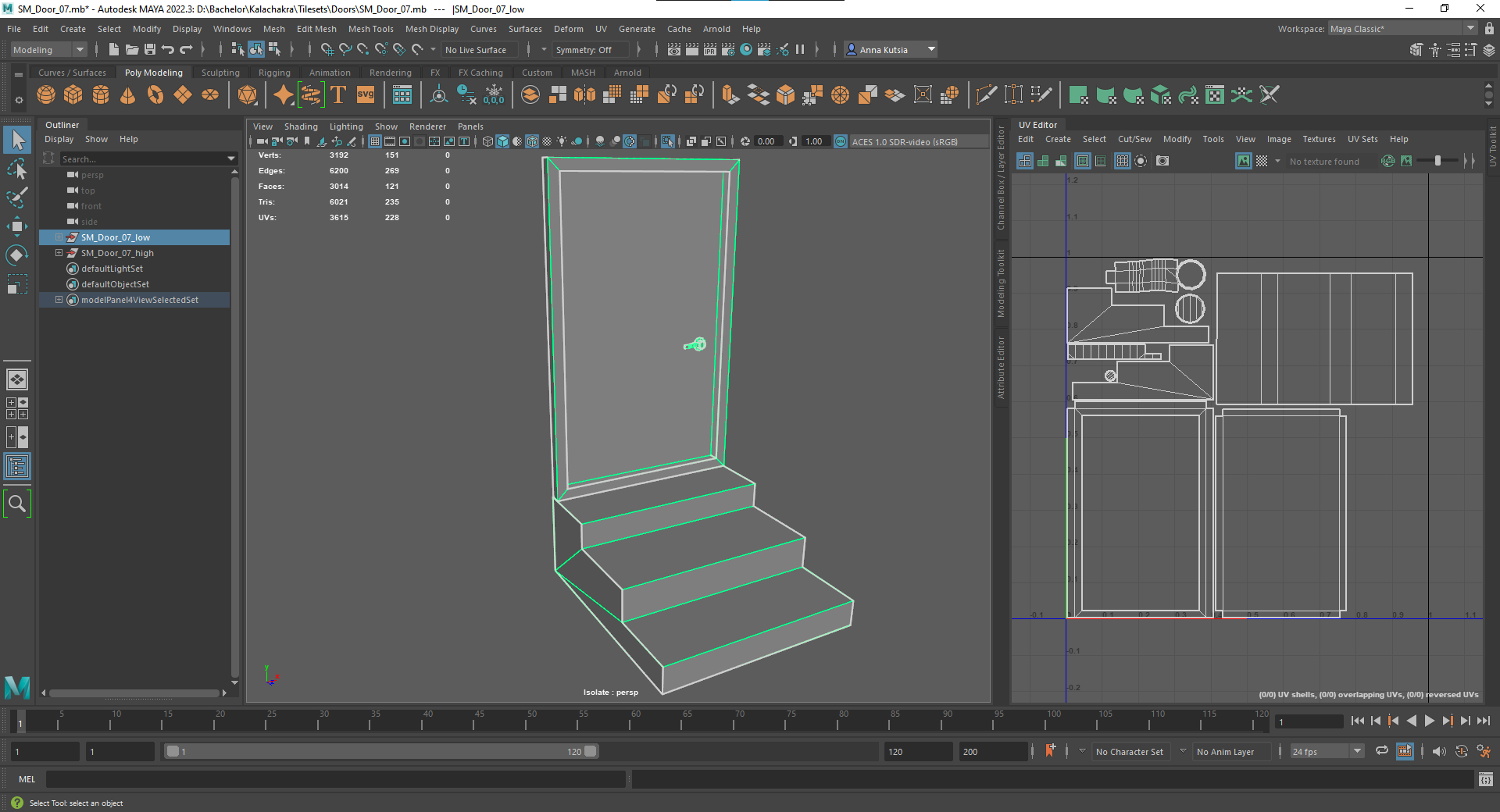Undo using the status line arrow icon

click(x=168, y=49)
